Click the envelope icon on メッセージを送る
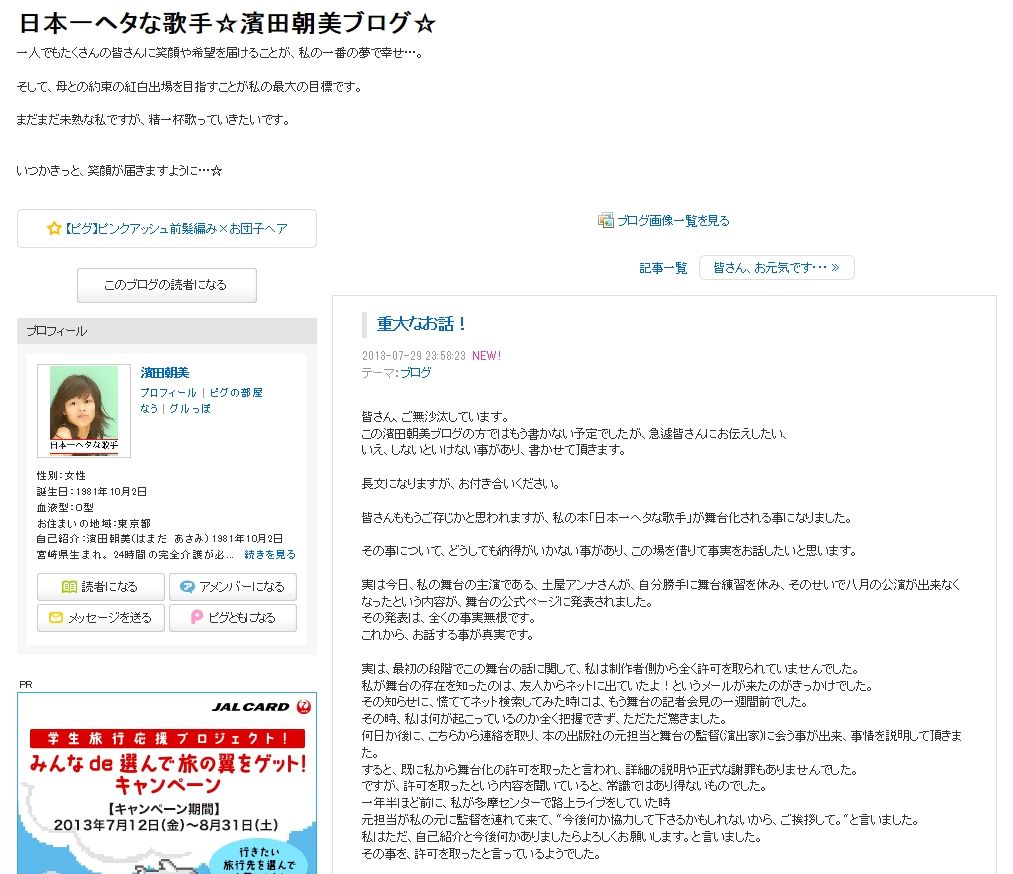Viewport: 1013px width, 874px height. 56,618
